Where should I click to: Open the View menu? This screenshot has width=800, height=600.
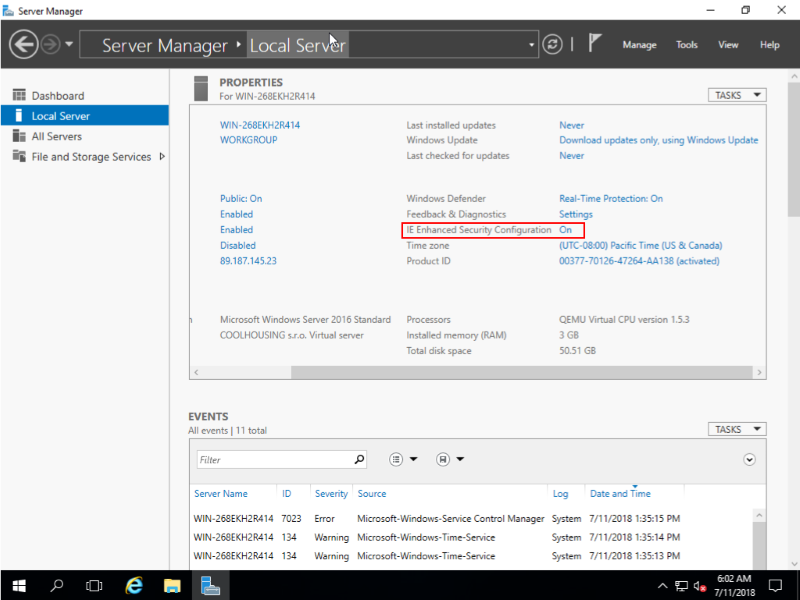[728, 45]
